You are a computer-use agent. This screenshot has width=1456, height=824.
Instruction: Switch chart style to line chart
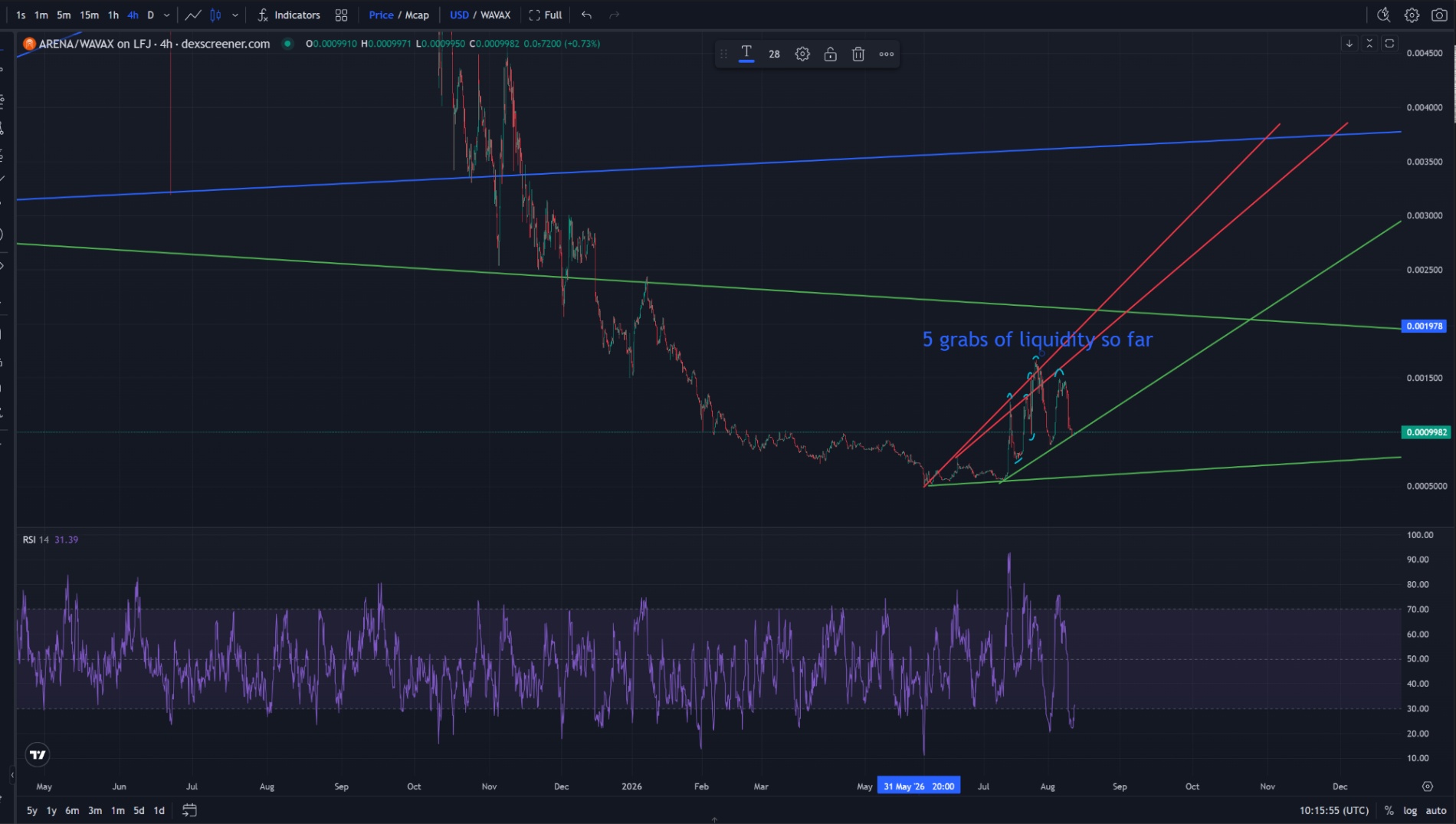[193, 15]
